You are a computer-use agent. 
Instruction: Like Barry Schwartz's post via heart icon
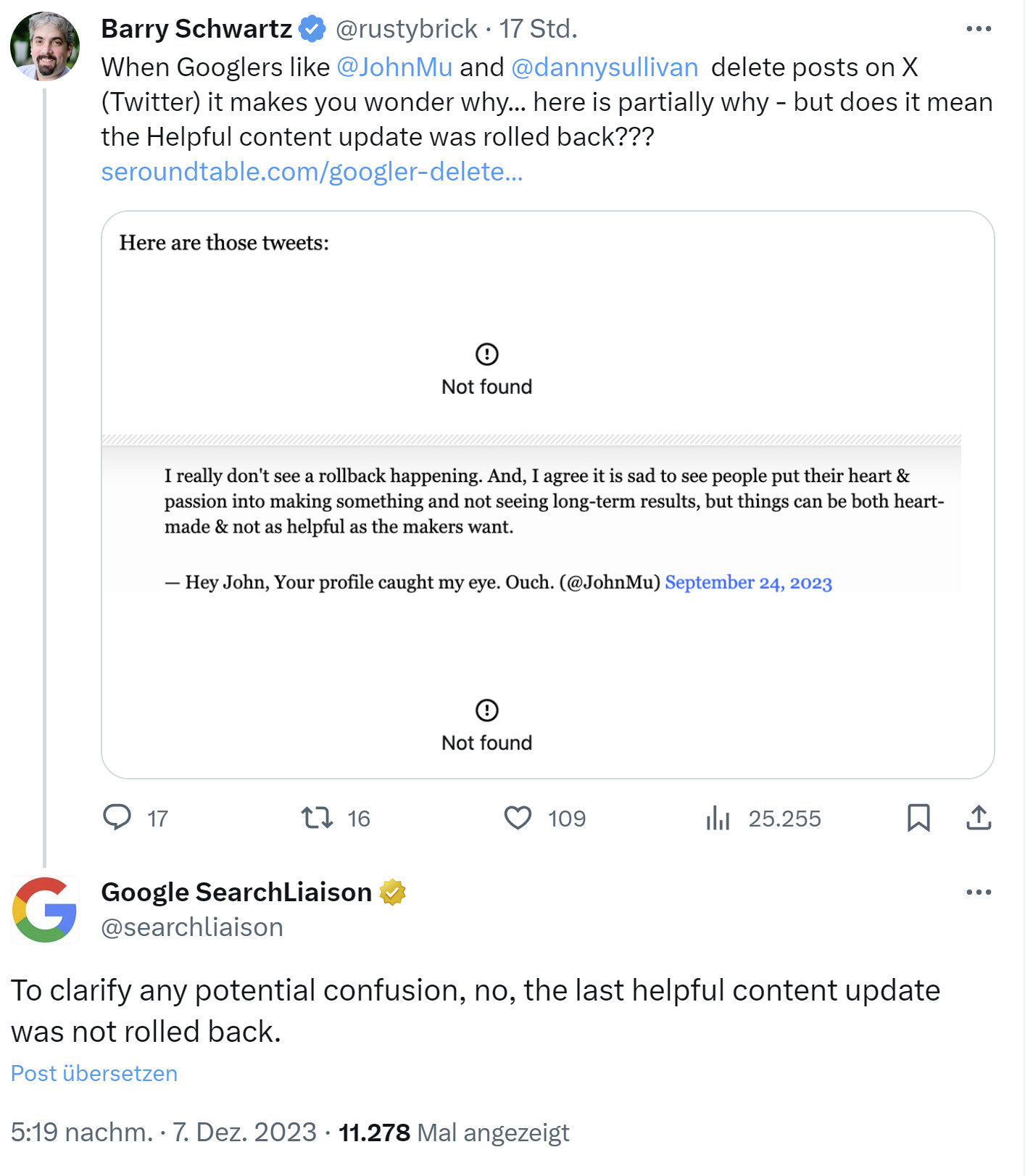(x=518, y=819)
